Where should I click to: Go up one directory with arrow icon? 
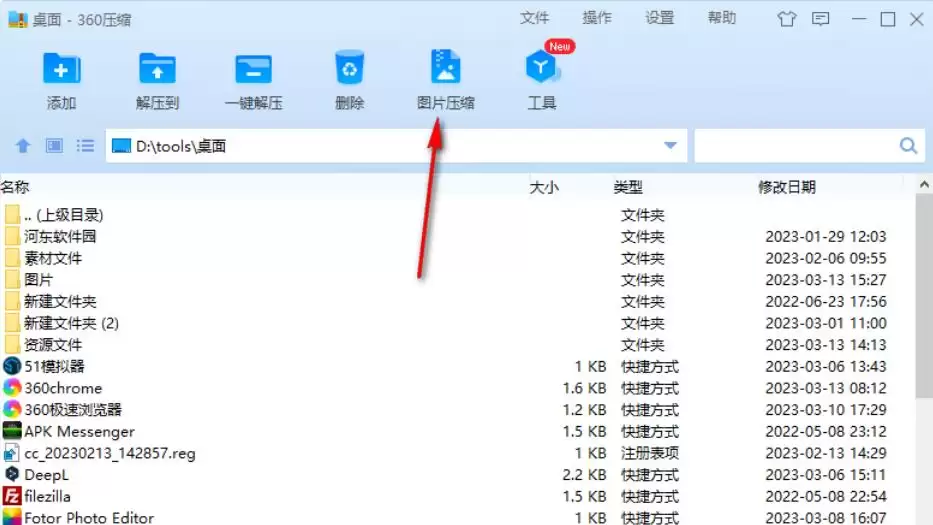tap(23, 146)
